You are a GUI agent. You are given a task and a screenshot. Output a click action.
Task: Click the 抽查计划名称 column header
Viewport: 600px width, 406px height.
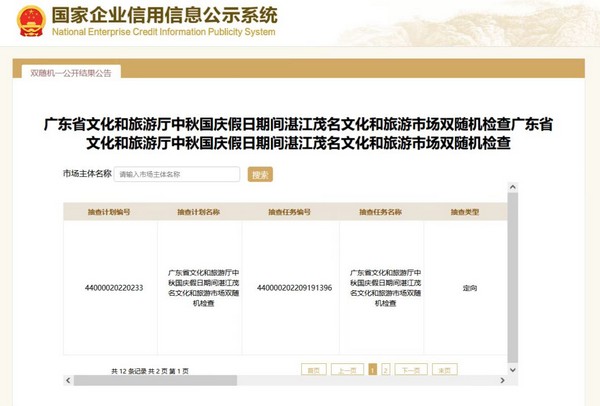pos(198,212)
